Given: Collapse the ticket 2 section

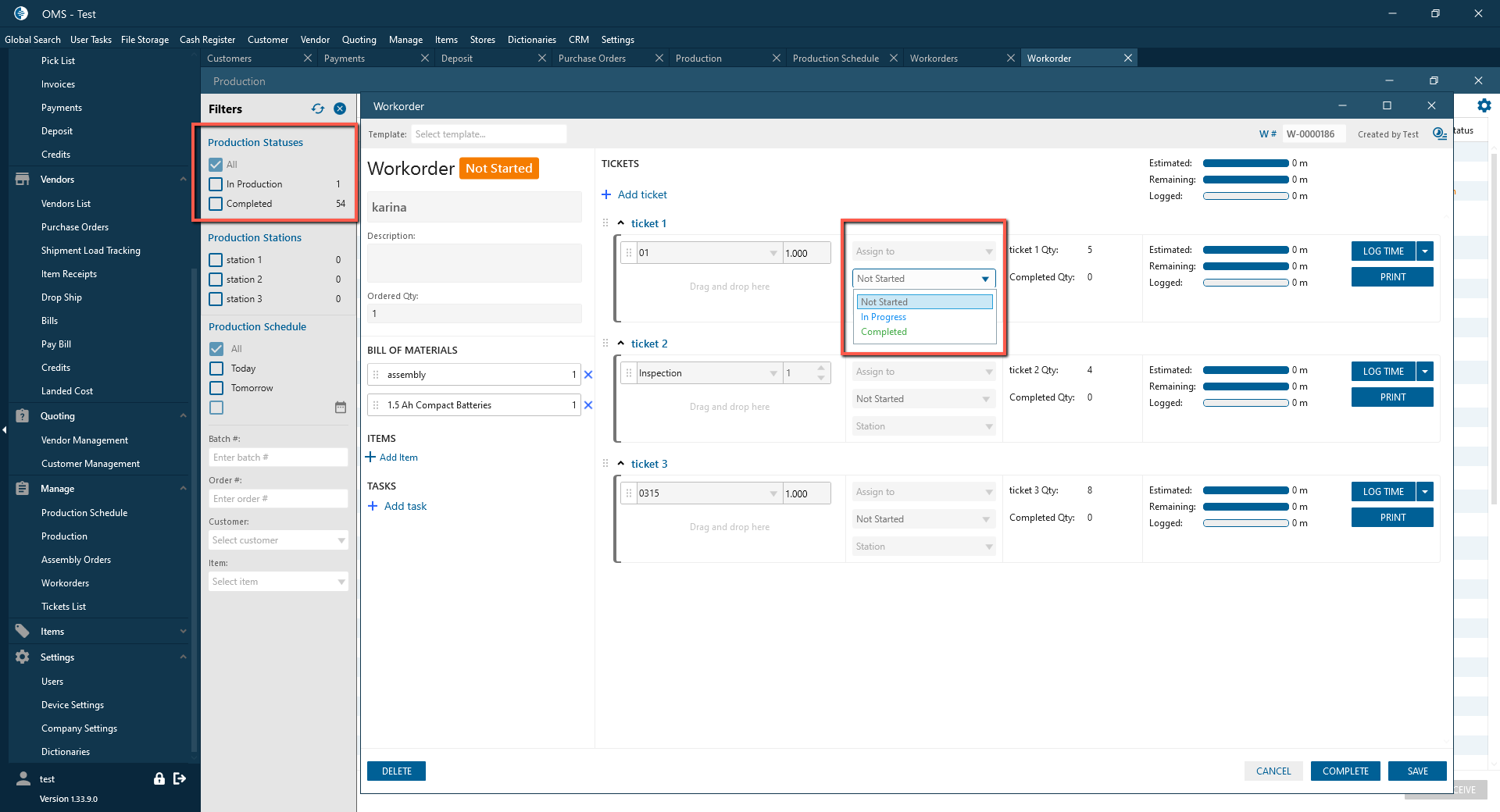Looking at the screenshot, I should point(621,344).
